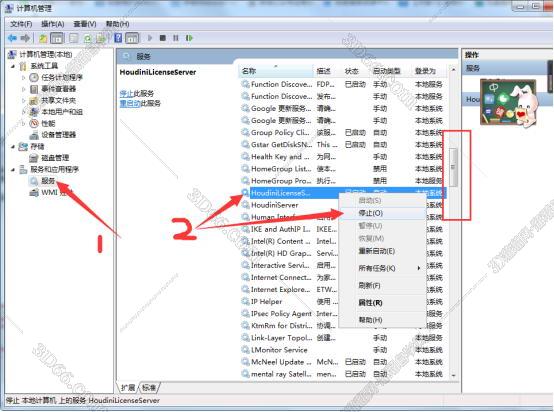Expand the 事件查看器 tree node
554x412 pixels.
(x=24, y=89)
